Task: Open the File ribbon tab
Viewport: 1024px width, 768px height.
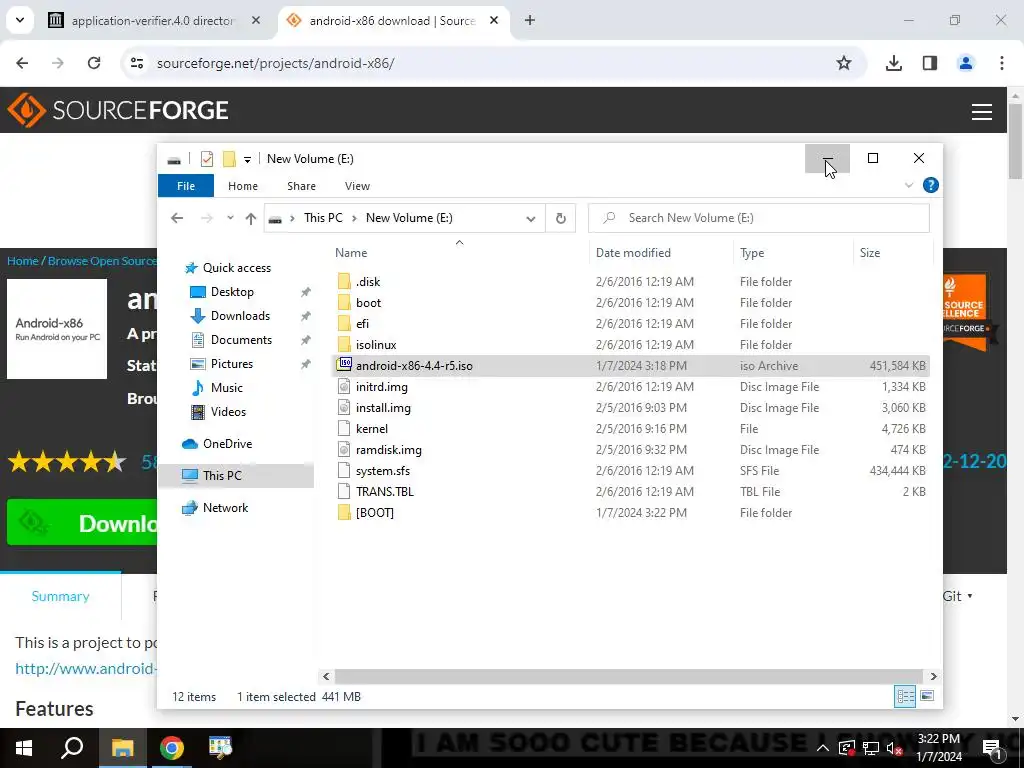Action: coord(186,186)
